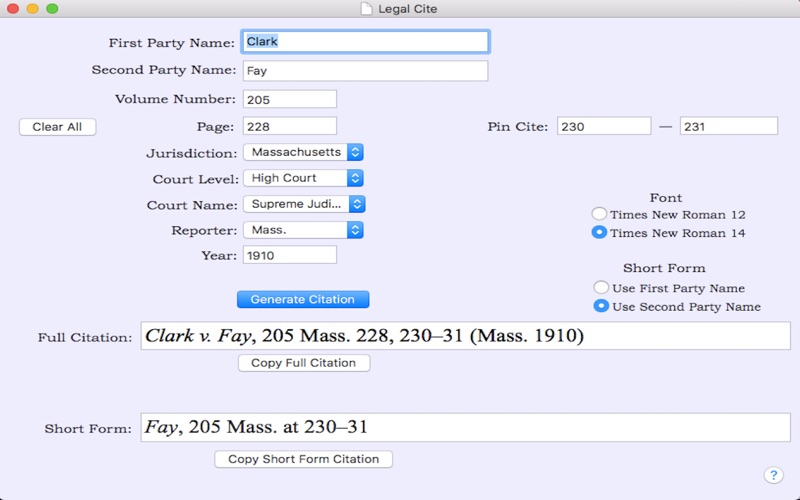Maximize the window with green button

pyautogui.click(x=52, y=9)
